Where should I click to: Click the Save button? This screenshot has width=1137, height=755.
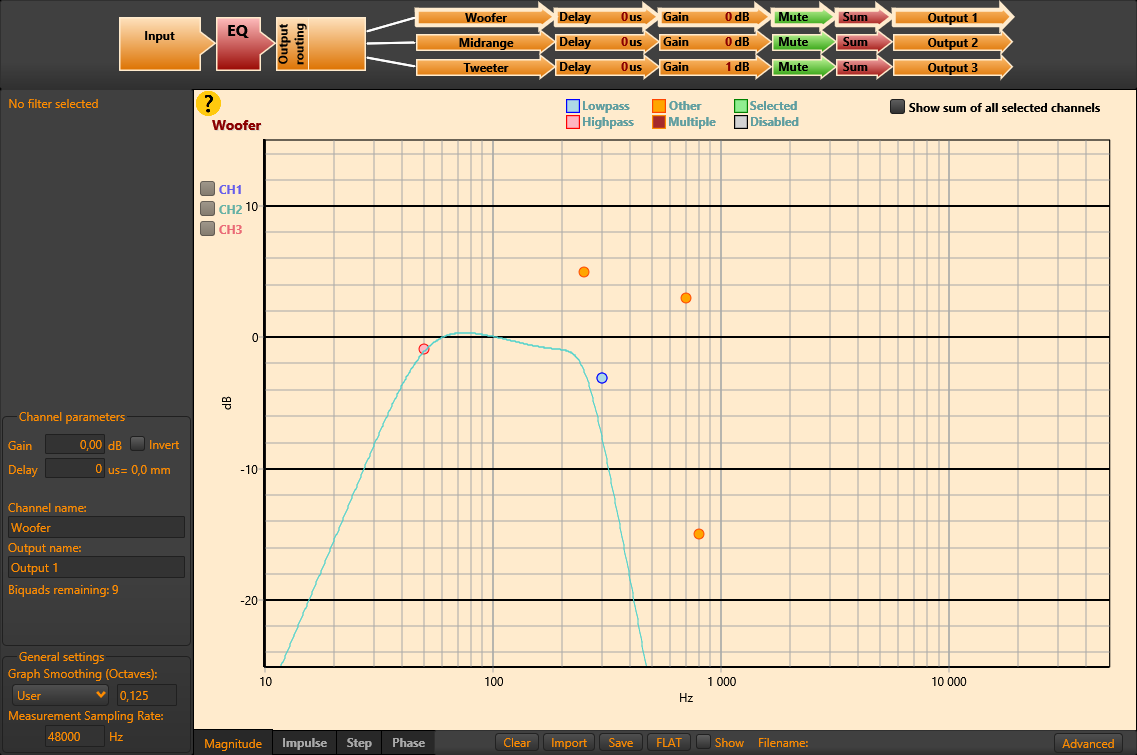[621, 743]
